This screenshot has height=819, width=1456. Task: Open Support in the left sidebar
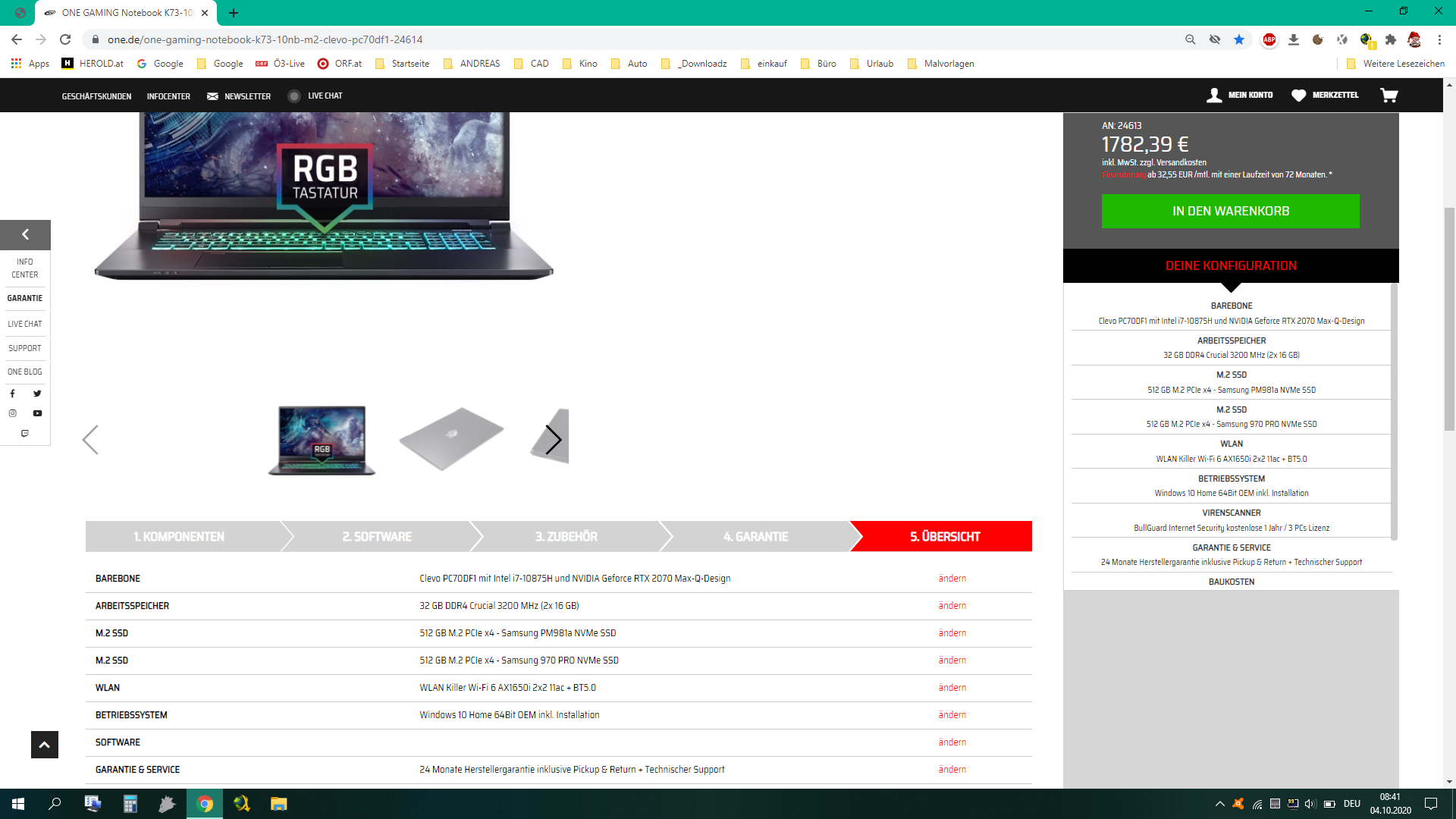[x=25, y=349]
